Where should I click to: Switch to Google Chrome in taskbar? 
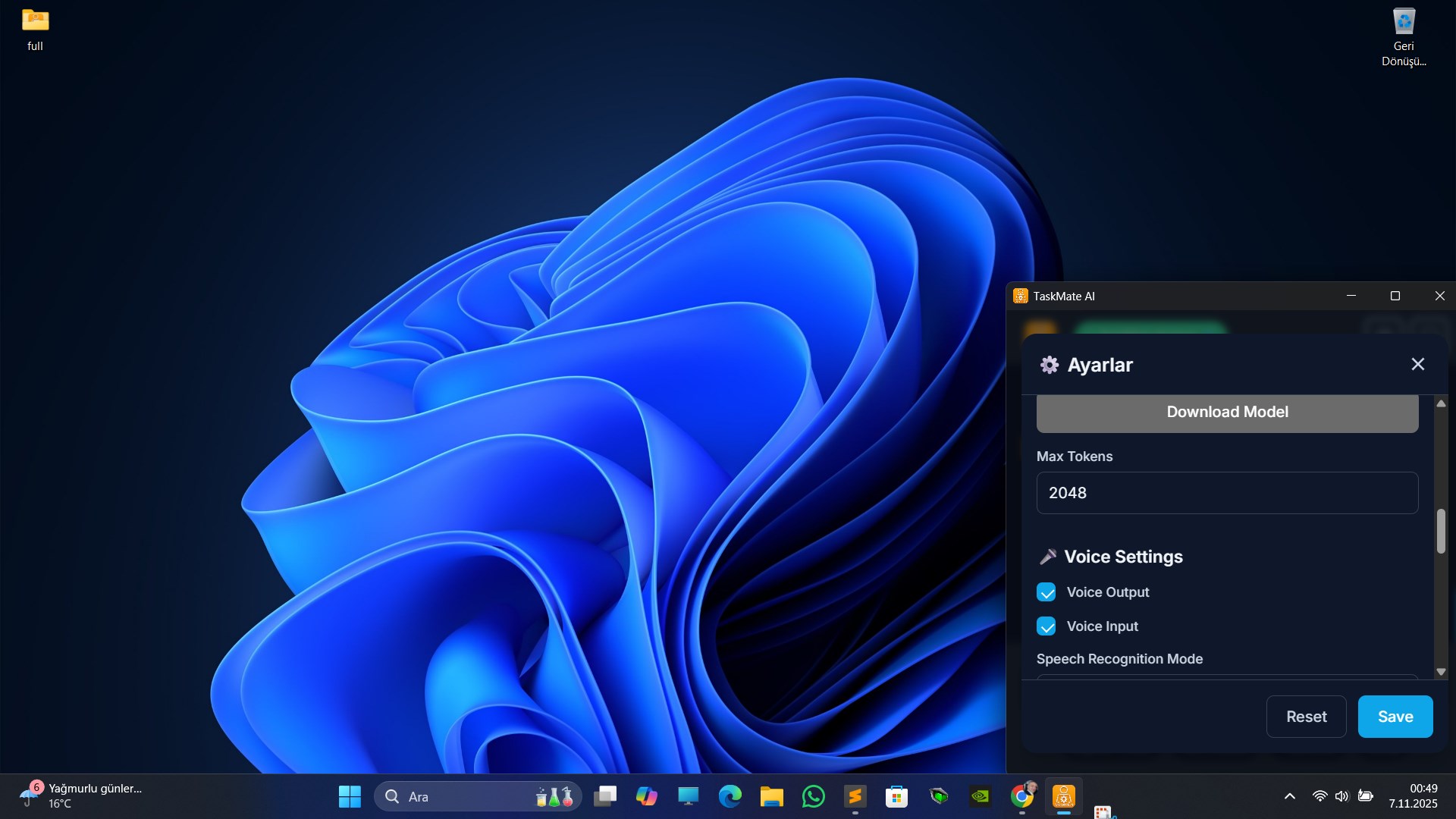[x=1022, y=796]
